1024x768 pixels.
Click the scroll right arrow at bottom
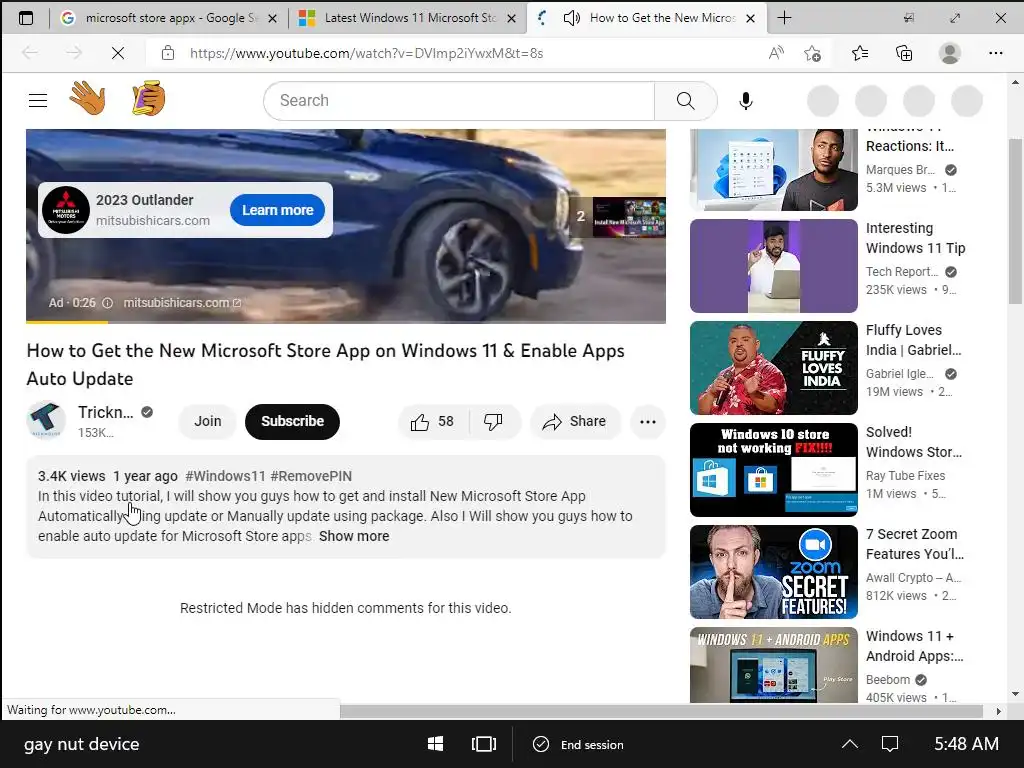click(x=998, y=711)
